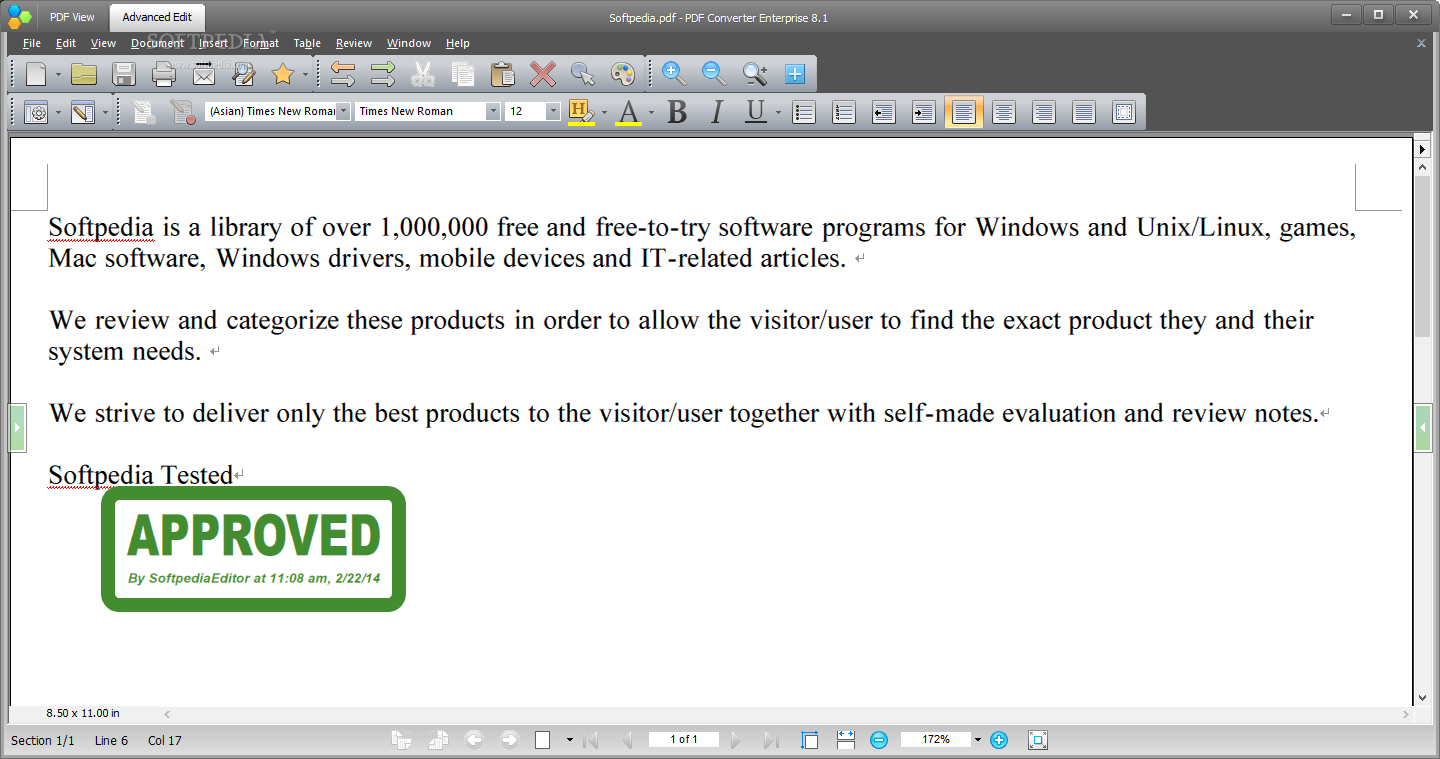Screen dimensions: 1440x759
Task: Create a new document with the blank page icon
Action: 36,74
